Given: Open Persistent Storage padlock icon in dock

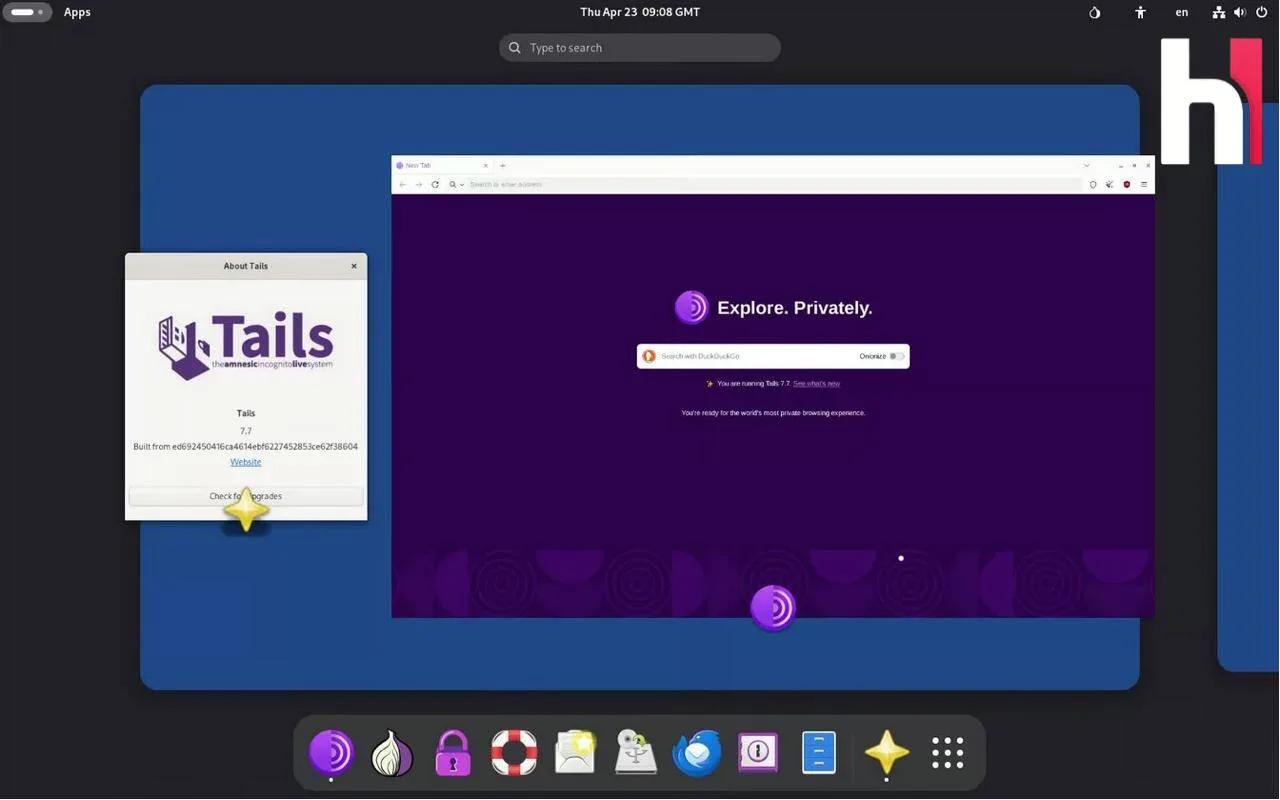Looking at the screenshot, I should coord(453,752).
